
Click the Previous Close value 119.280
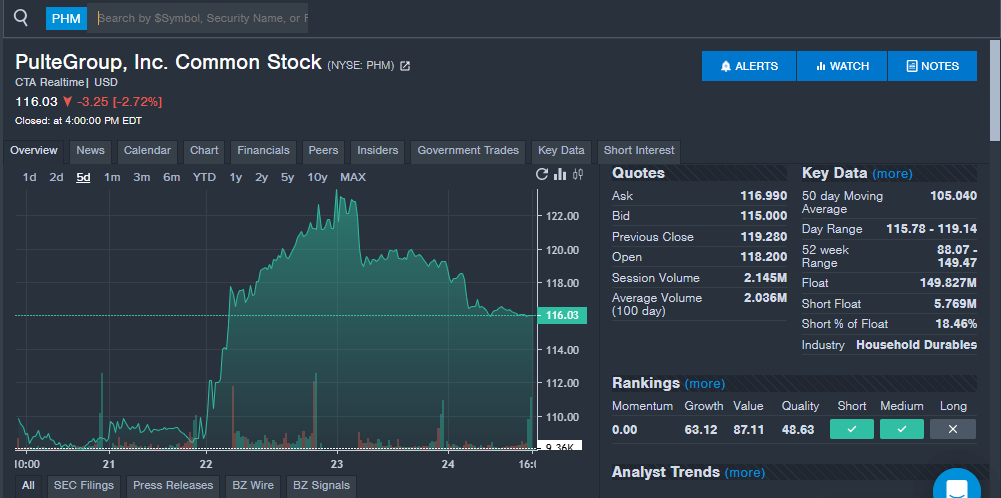pos(764,237)
